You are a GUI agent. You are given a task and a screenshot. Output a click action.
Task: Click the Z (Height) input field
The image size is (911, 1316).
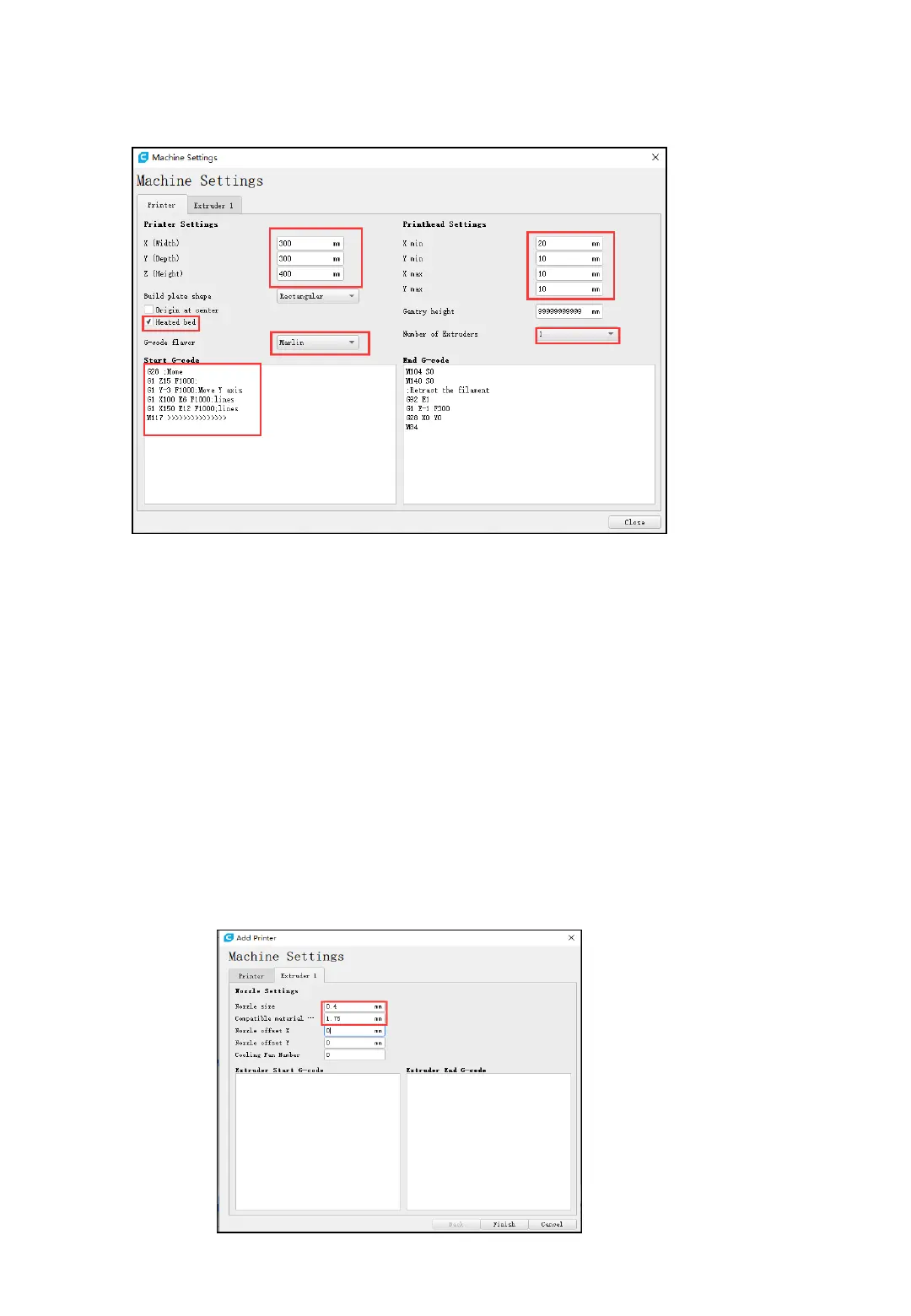click(310, 273)
